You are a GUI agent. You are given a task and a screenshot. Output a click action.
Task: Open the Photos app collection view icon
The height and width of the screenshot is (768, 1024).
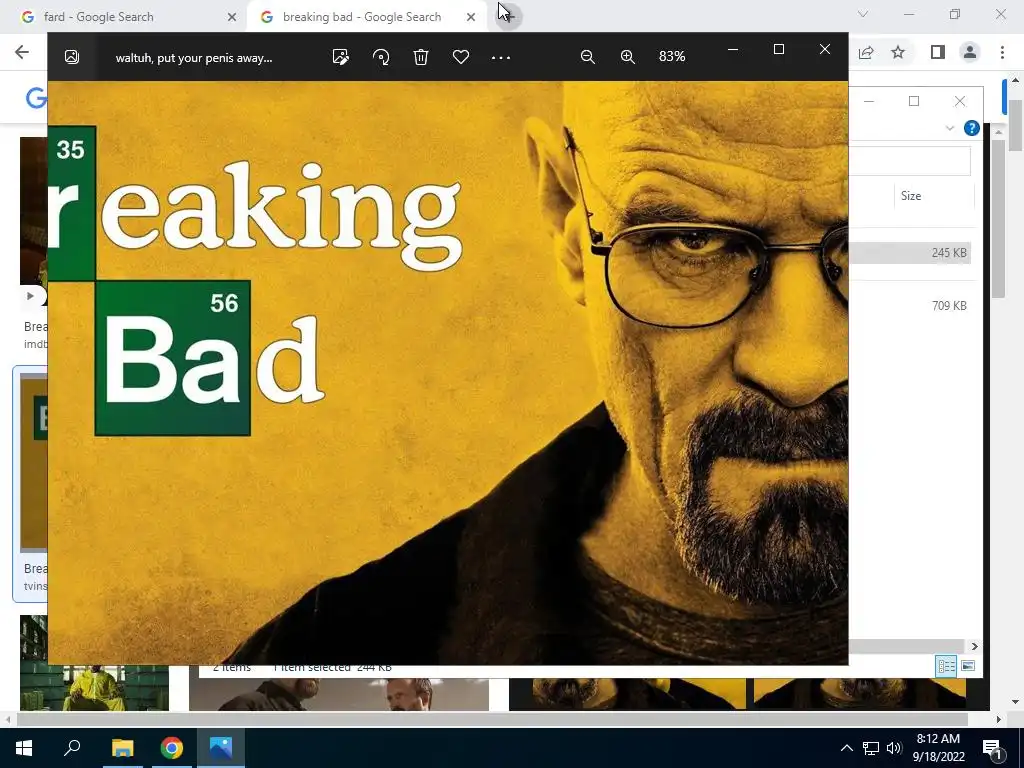point(72,57)
